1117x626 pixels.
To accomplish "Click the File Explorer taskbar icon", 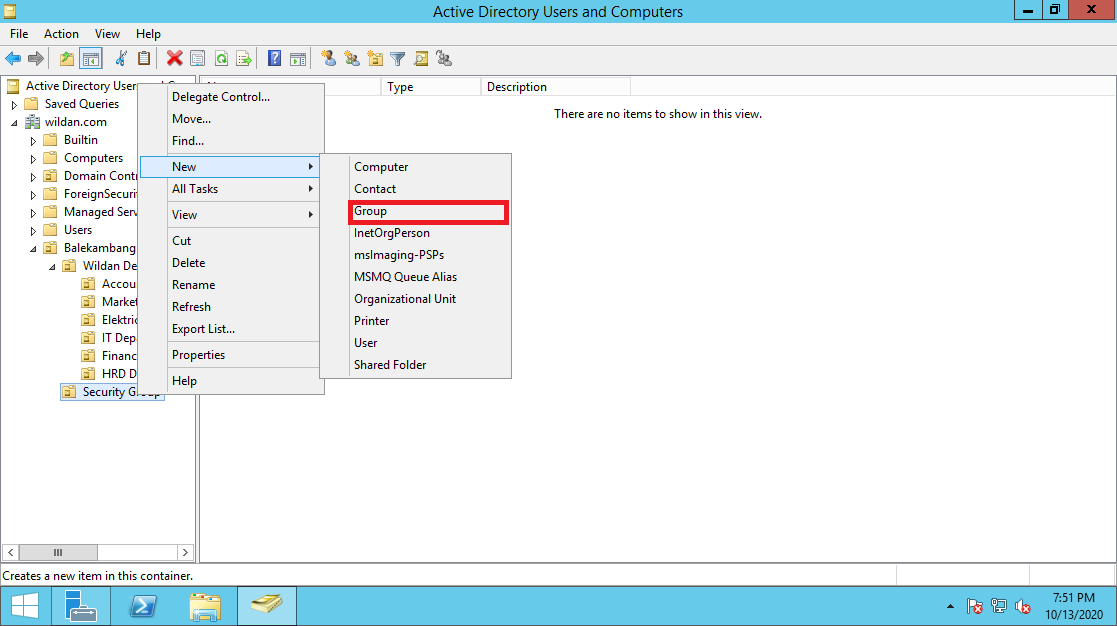I will 205,606.
